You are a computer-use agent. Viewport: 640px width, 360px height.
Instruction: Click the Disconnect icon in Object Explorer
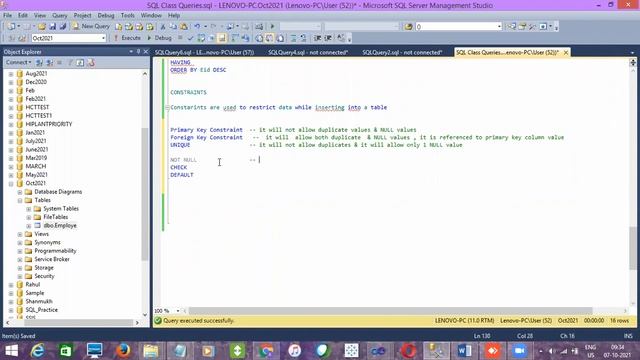49,62
